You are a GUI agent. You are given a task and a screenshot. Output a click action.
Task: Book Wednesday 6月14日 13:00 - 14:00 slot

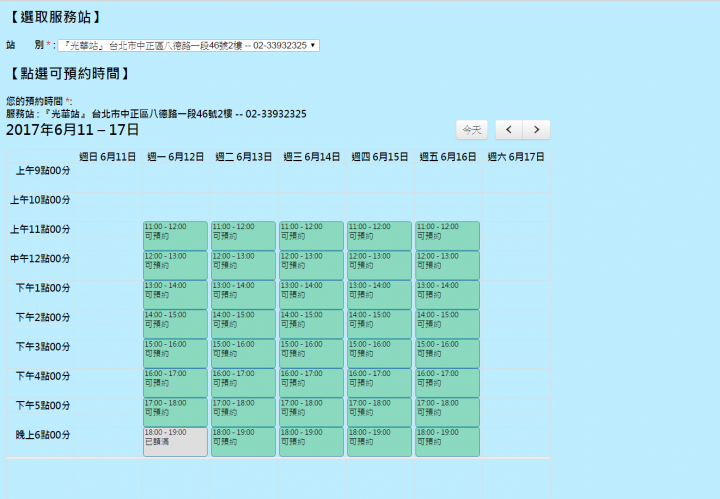click(311, 295)
